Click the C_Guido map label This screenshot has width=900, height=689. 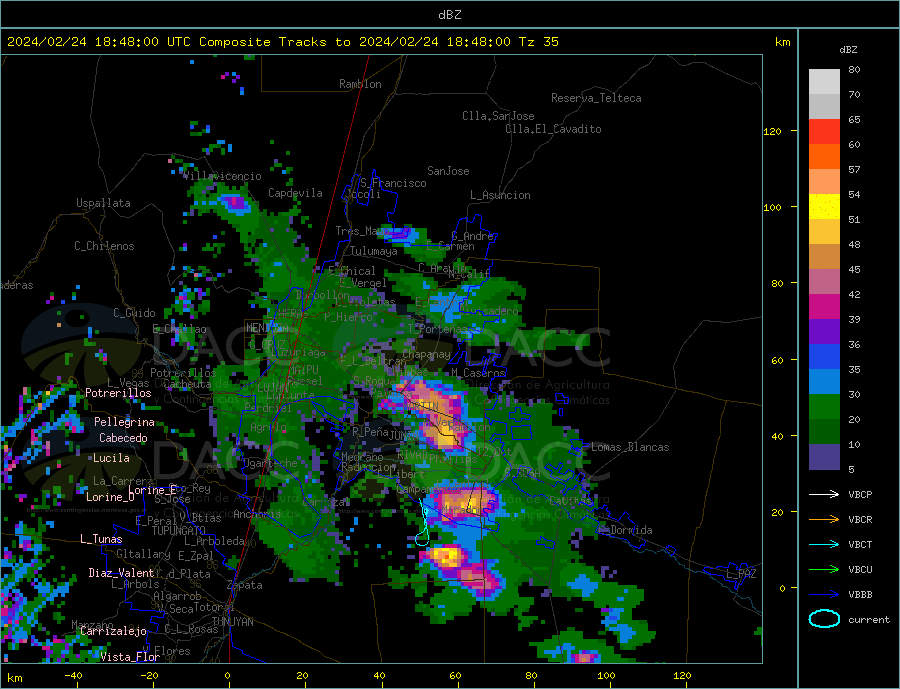coord(134,313)
